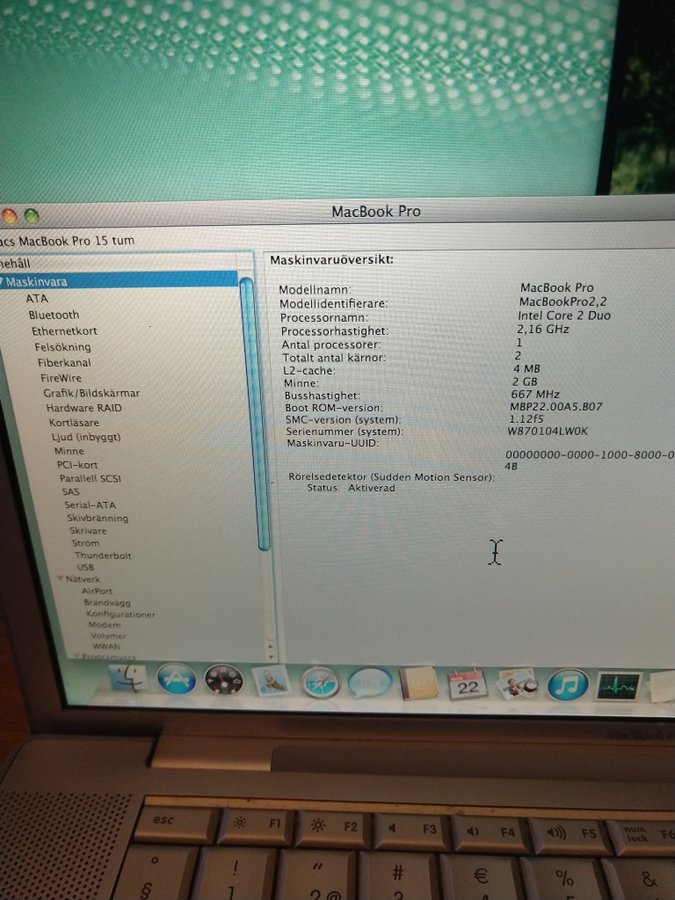Launch Safari compass icon in the Dock
This screenshot has width=675, height=900.
click(x=320, y=682)
